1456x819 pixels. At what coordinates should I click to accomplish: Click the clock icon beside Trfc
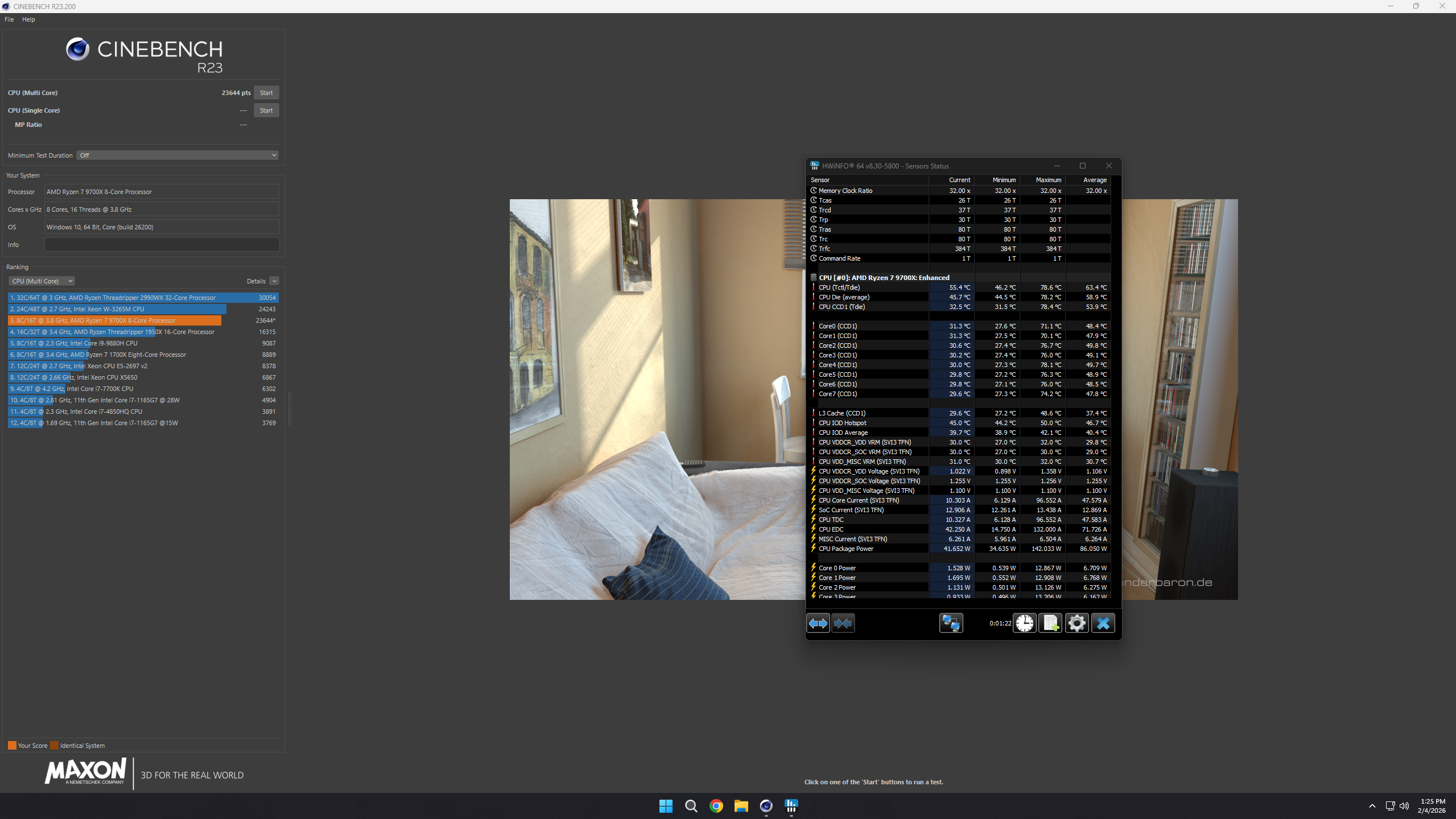814,249
